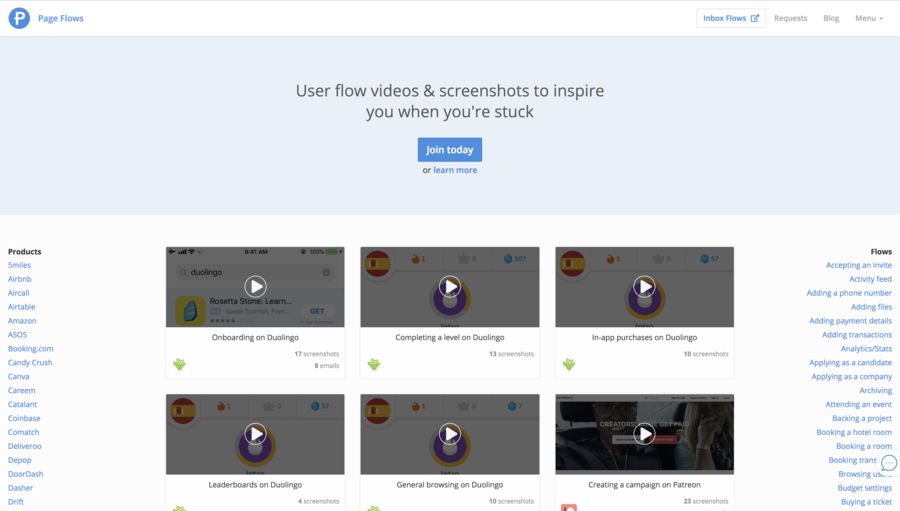
Task: Select the Adding transactions flow
Action: pyautogui.click(x=857, y=335)
